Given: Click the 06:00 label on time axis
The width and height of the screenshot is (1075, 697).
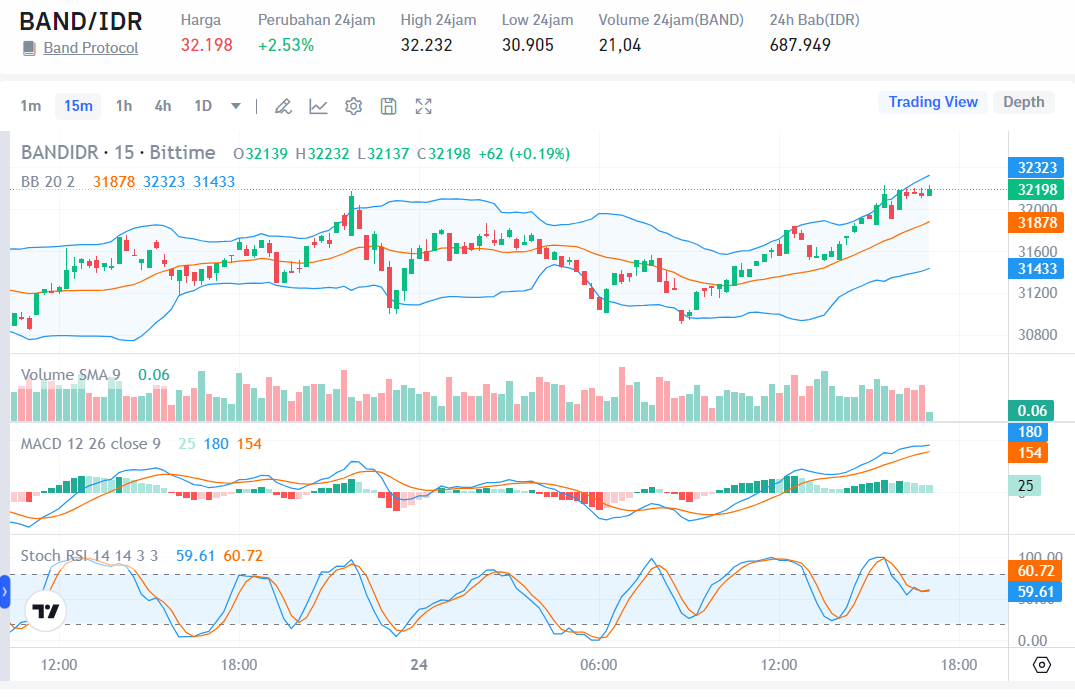Looking at the screenshot, I should (x=599, y=665).
